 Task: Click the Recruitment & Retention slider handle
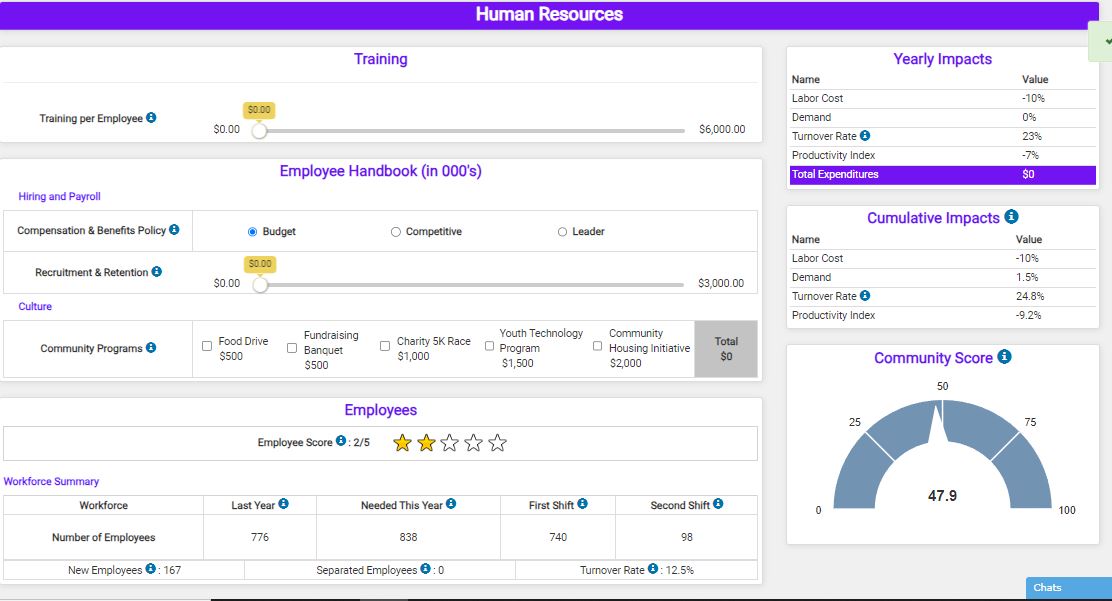260,285
